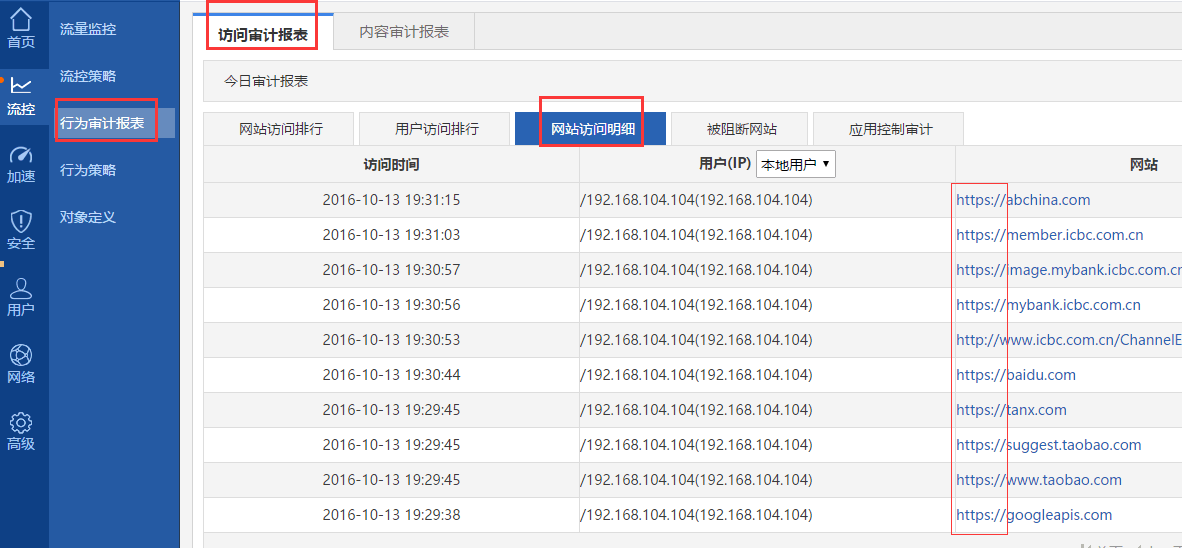Open the advanced (高级) gear icon

(x=21, y=423)
